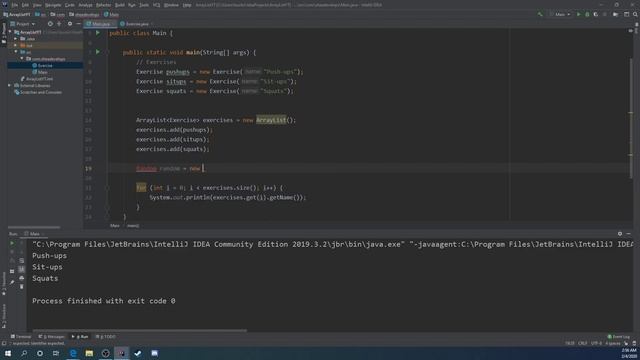Locate current file in Project panel
Screen dimensions: 640x360
[x=50, y=24]
